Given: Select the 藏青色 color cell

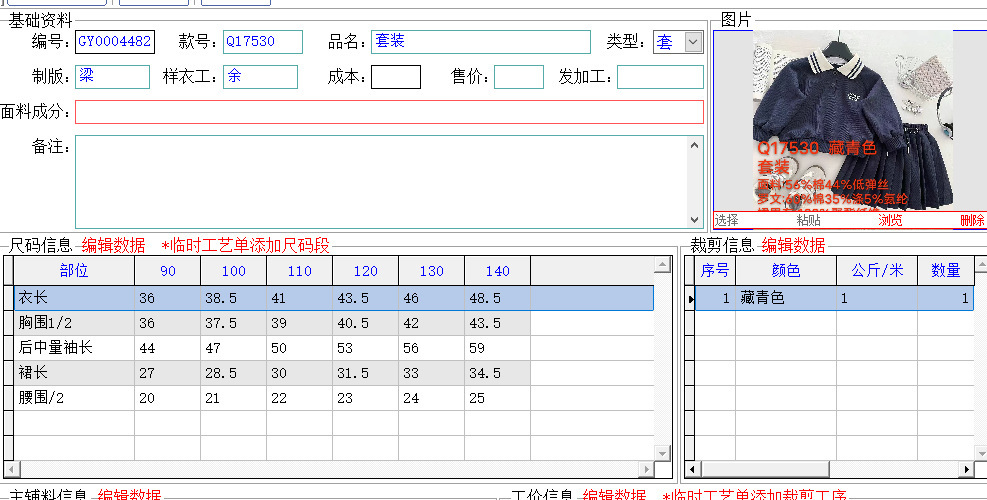Looking at the screenshot, I should [785, 298].
